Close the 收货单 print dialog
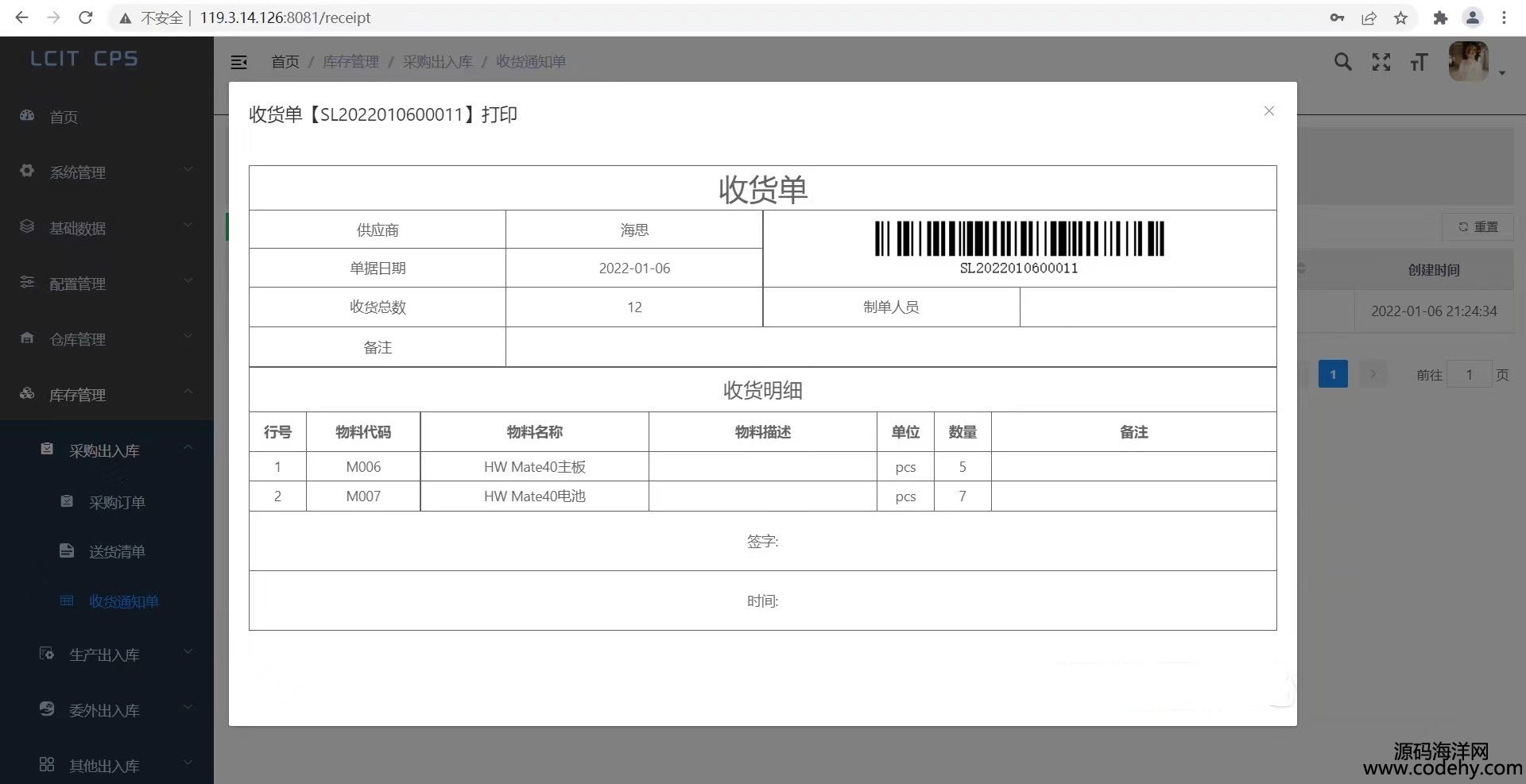Viewport: 1526px width, 784px height. (x=1268, y=111)
